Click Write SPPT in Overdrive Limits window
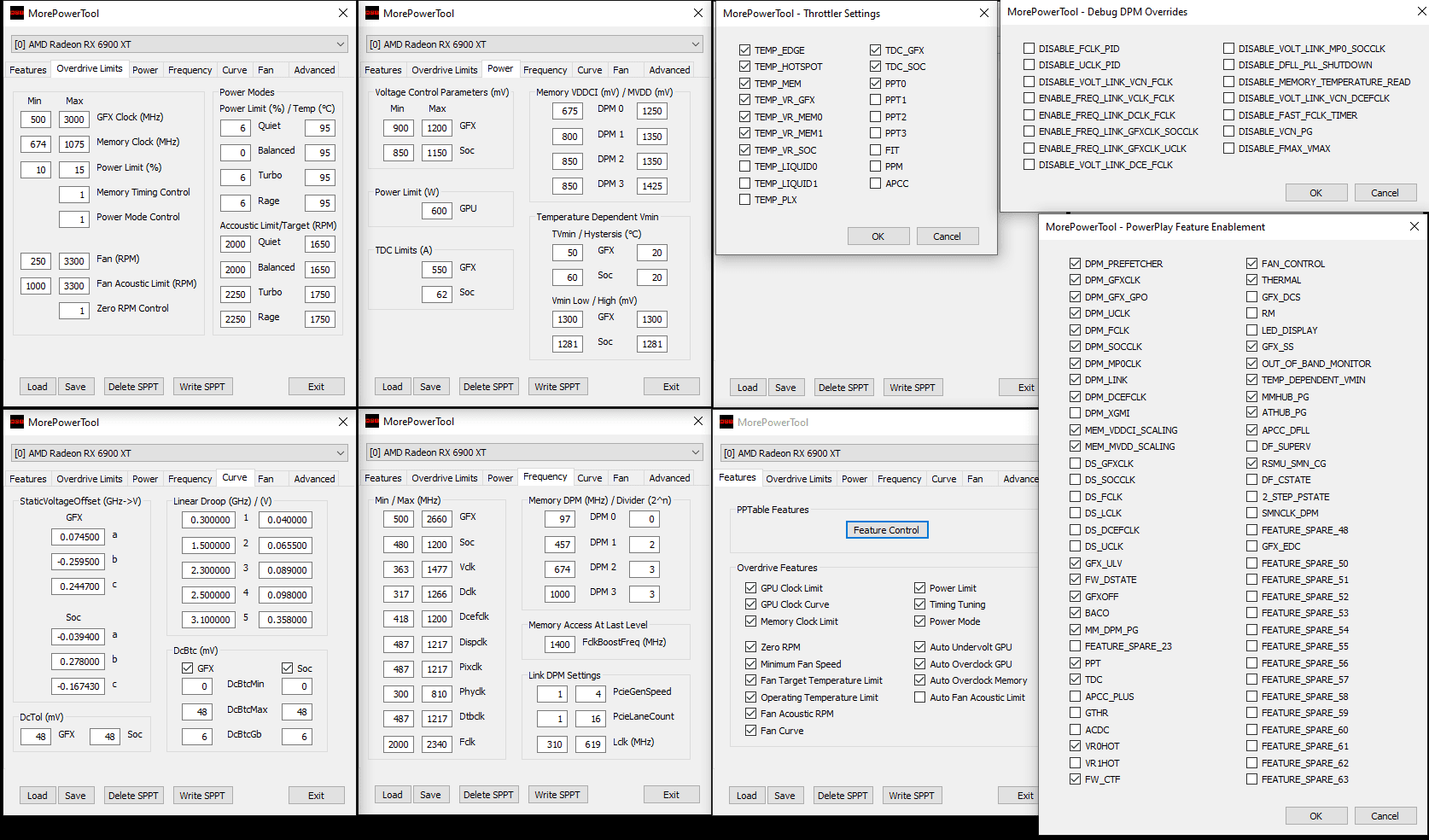 tap(202, 387)
